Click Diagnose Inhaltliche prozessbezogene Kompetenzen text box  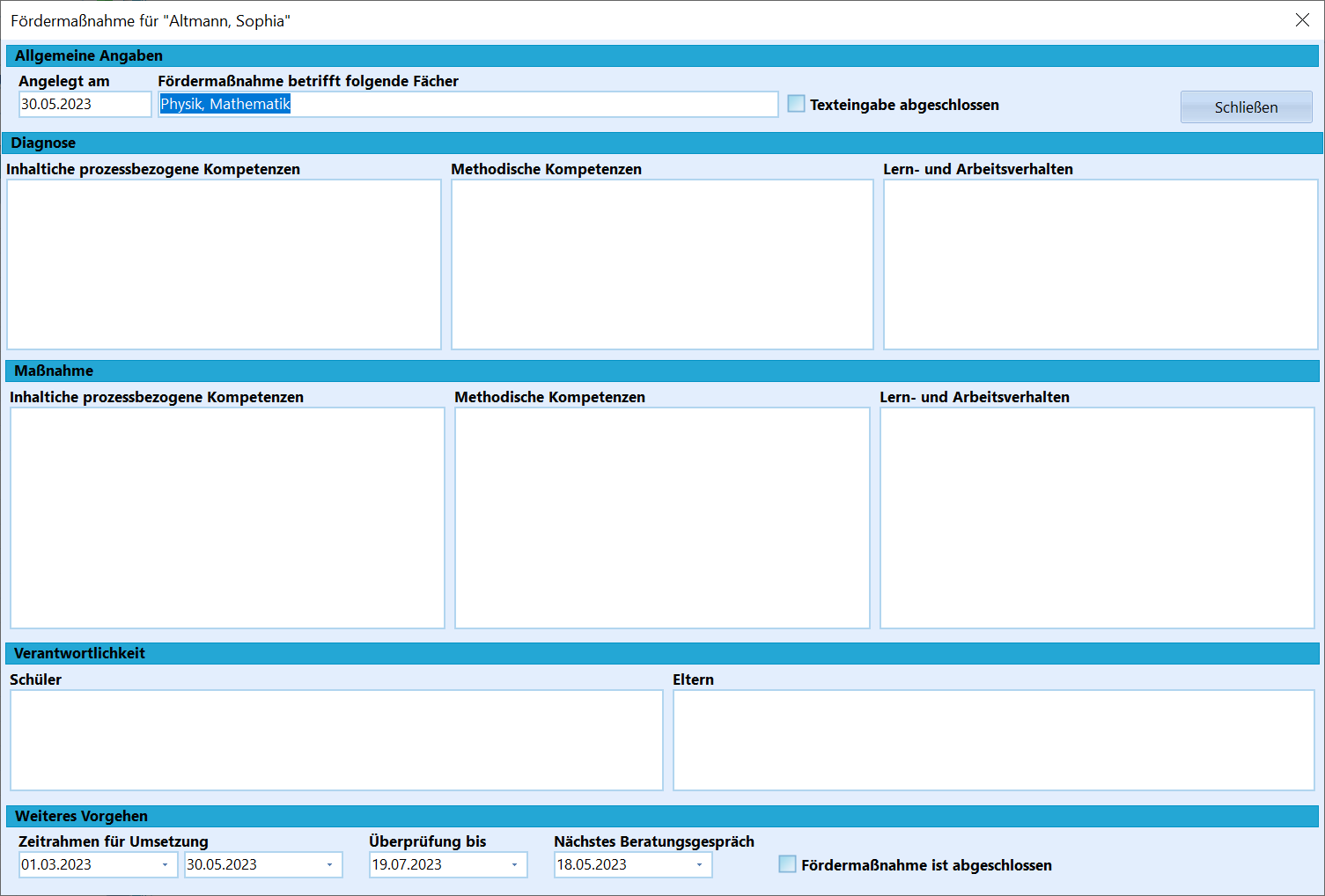[x=224, y=264]
